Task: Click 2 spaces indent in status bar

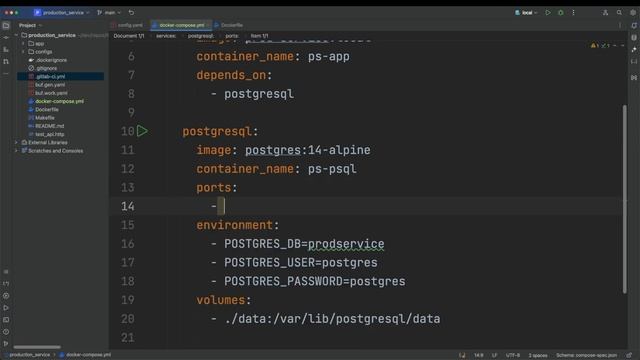Action: 538,355
